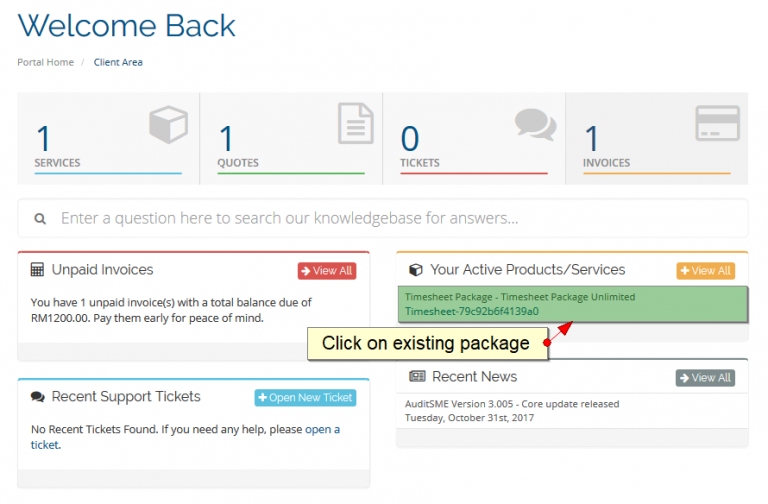Focus the knowledgebase search field

(x=383, y=218)
